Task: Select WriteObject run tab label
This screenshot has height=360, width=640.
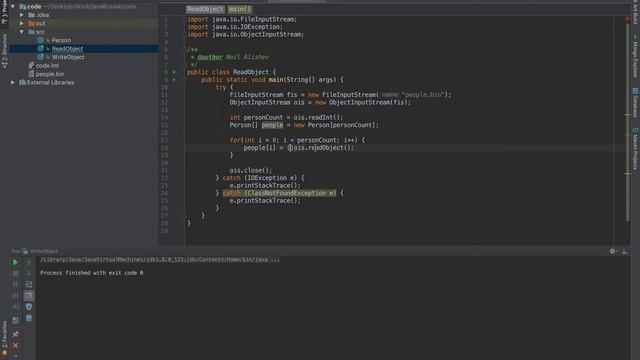Action: (44, 251)
